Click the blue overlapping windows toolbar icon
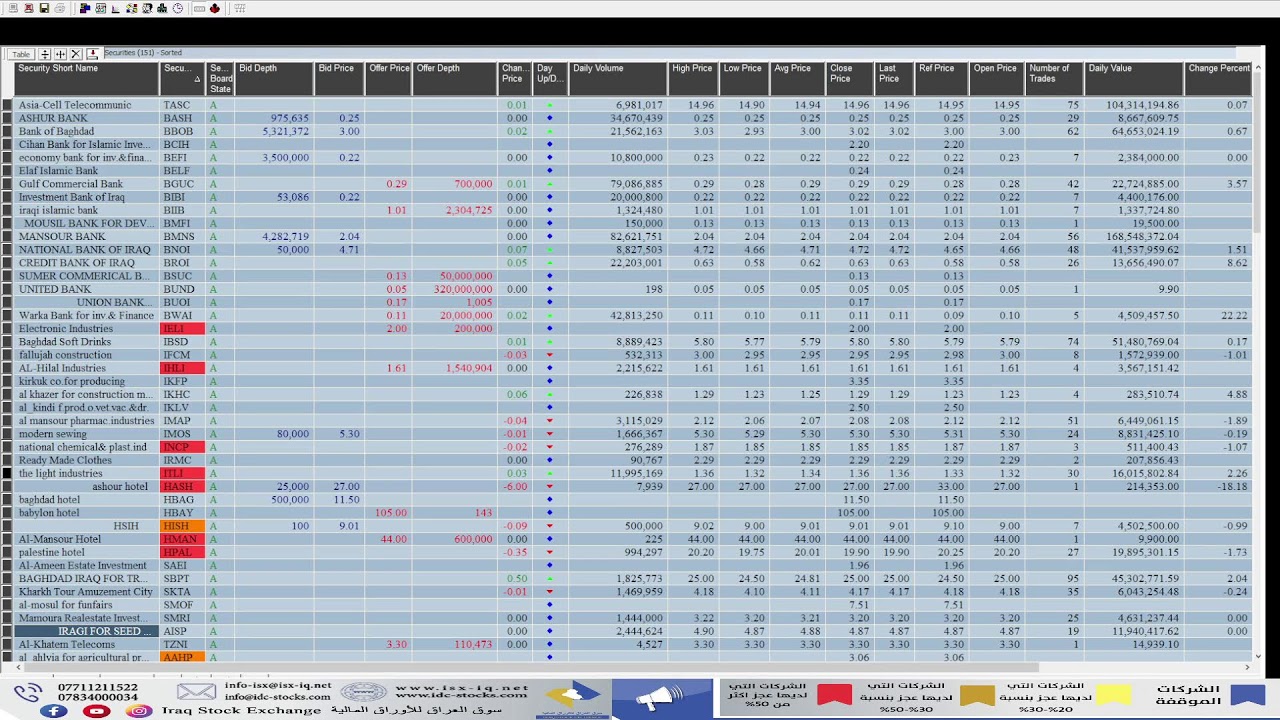The image size is (1280, 720). pyautogui.click(x=85, y=8)
